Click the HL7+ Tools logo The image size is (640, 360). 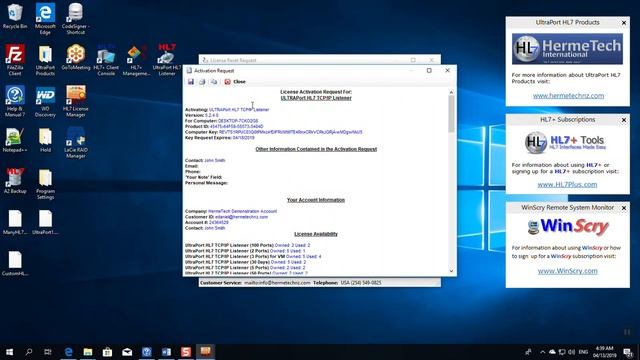pos(566,142)
